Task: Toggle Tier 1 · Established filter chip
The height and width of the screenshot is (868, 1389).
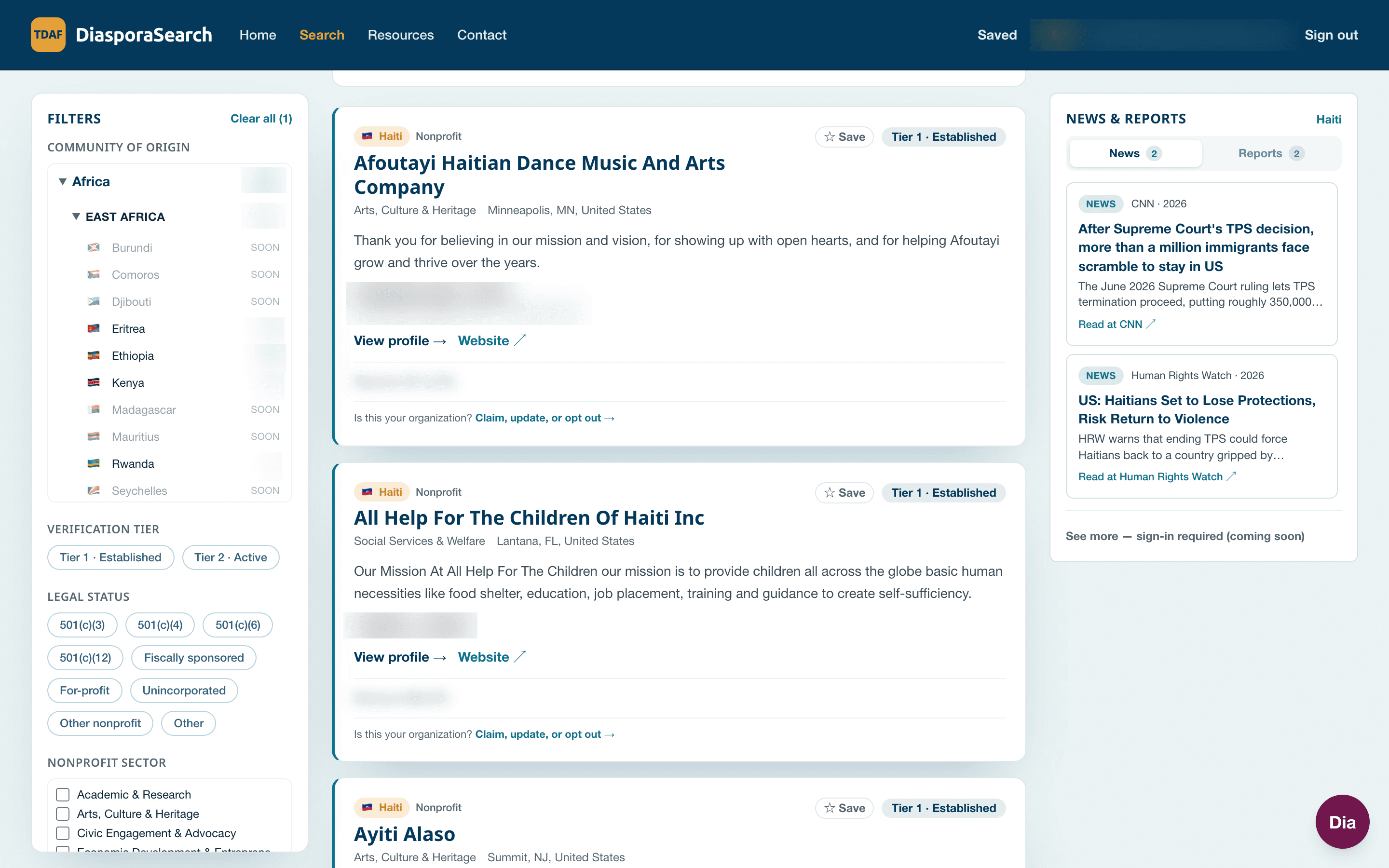Action: [111, 557]
